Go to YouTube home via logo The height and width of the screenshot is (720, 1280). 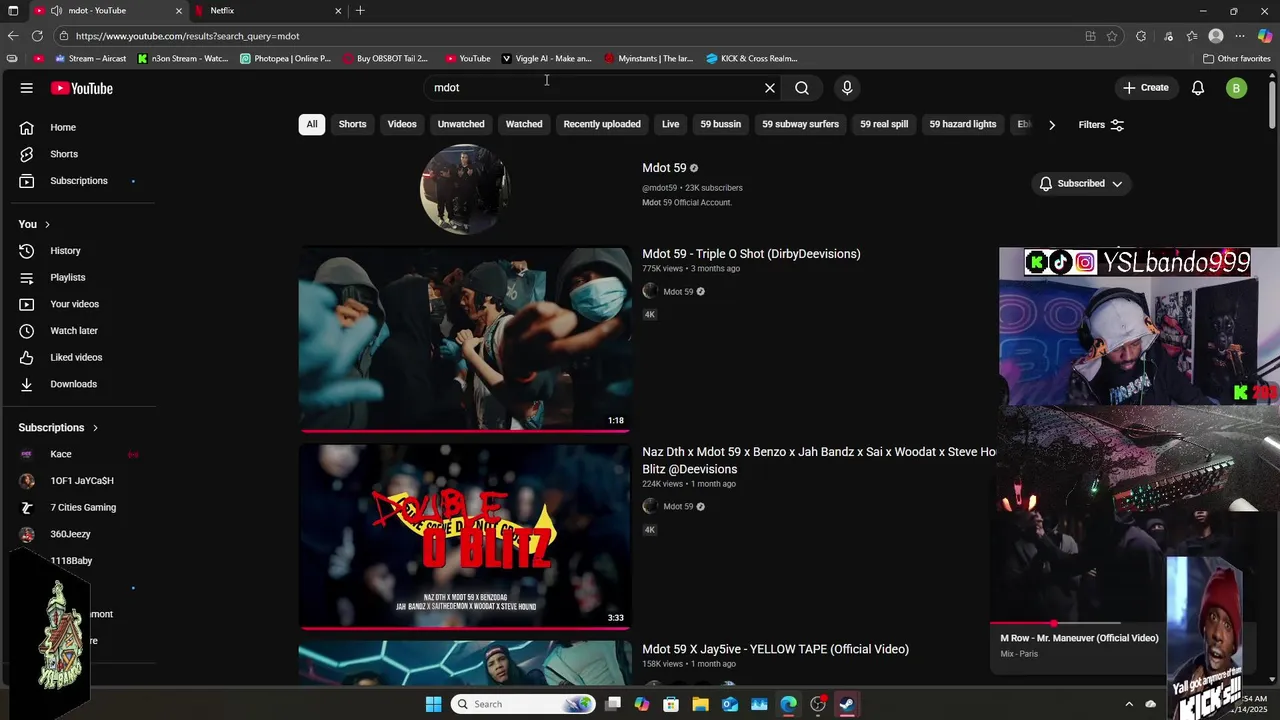(x=82, y=88)
